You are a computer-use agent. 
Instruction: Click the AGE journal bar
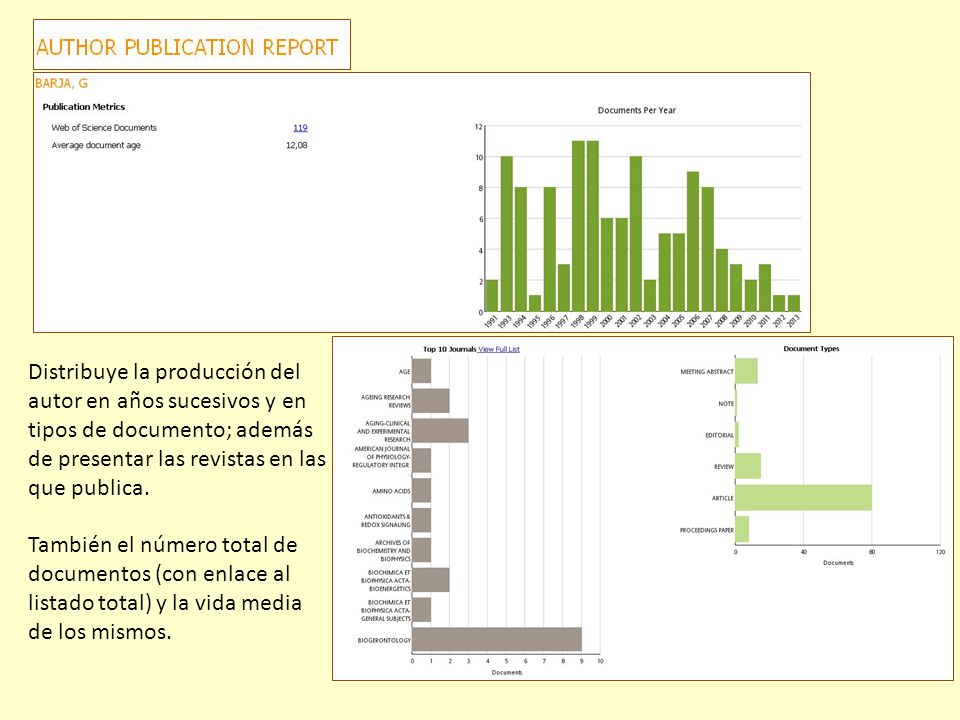tap(422, 371)
